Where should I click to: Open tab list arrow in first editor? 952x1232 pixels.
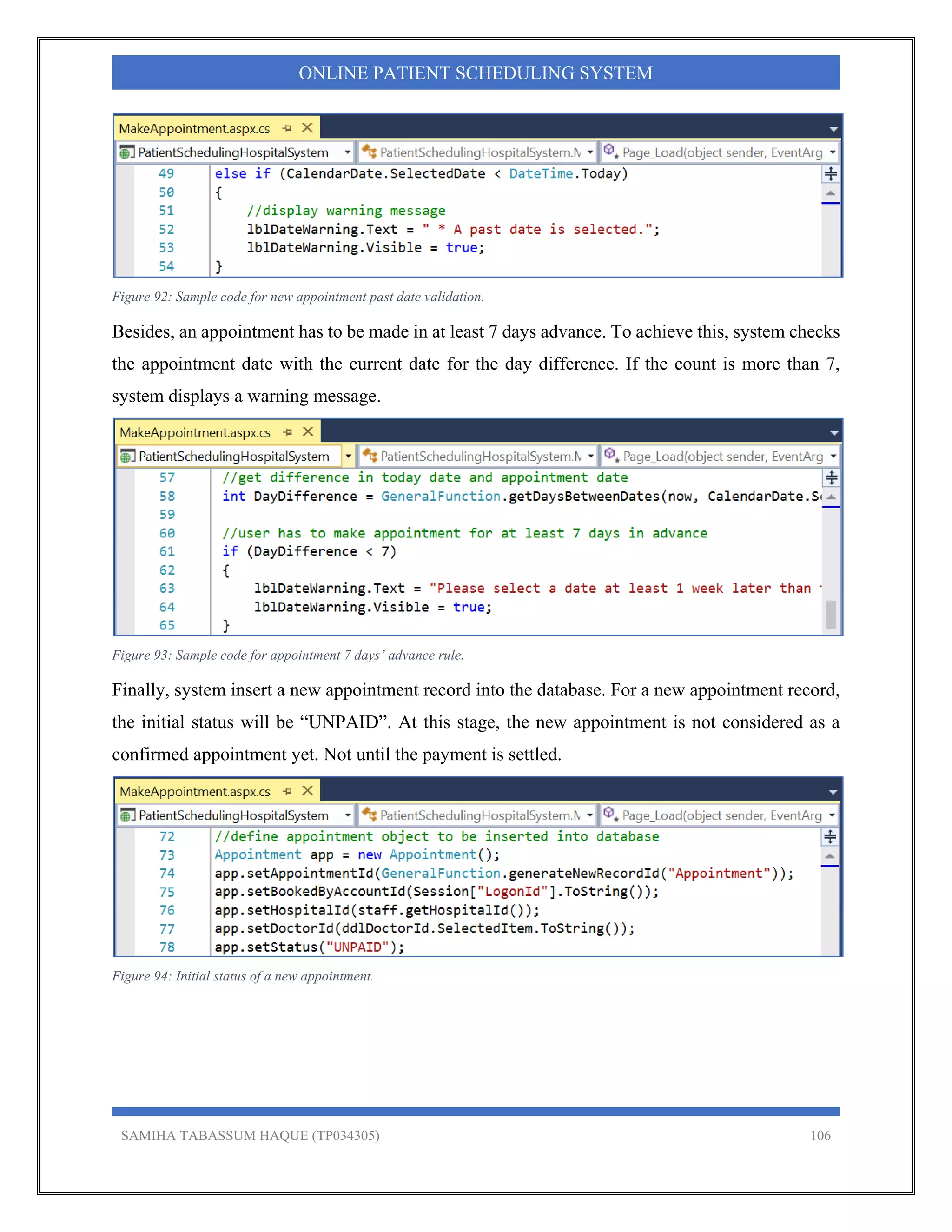click(x=833, y=129)
